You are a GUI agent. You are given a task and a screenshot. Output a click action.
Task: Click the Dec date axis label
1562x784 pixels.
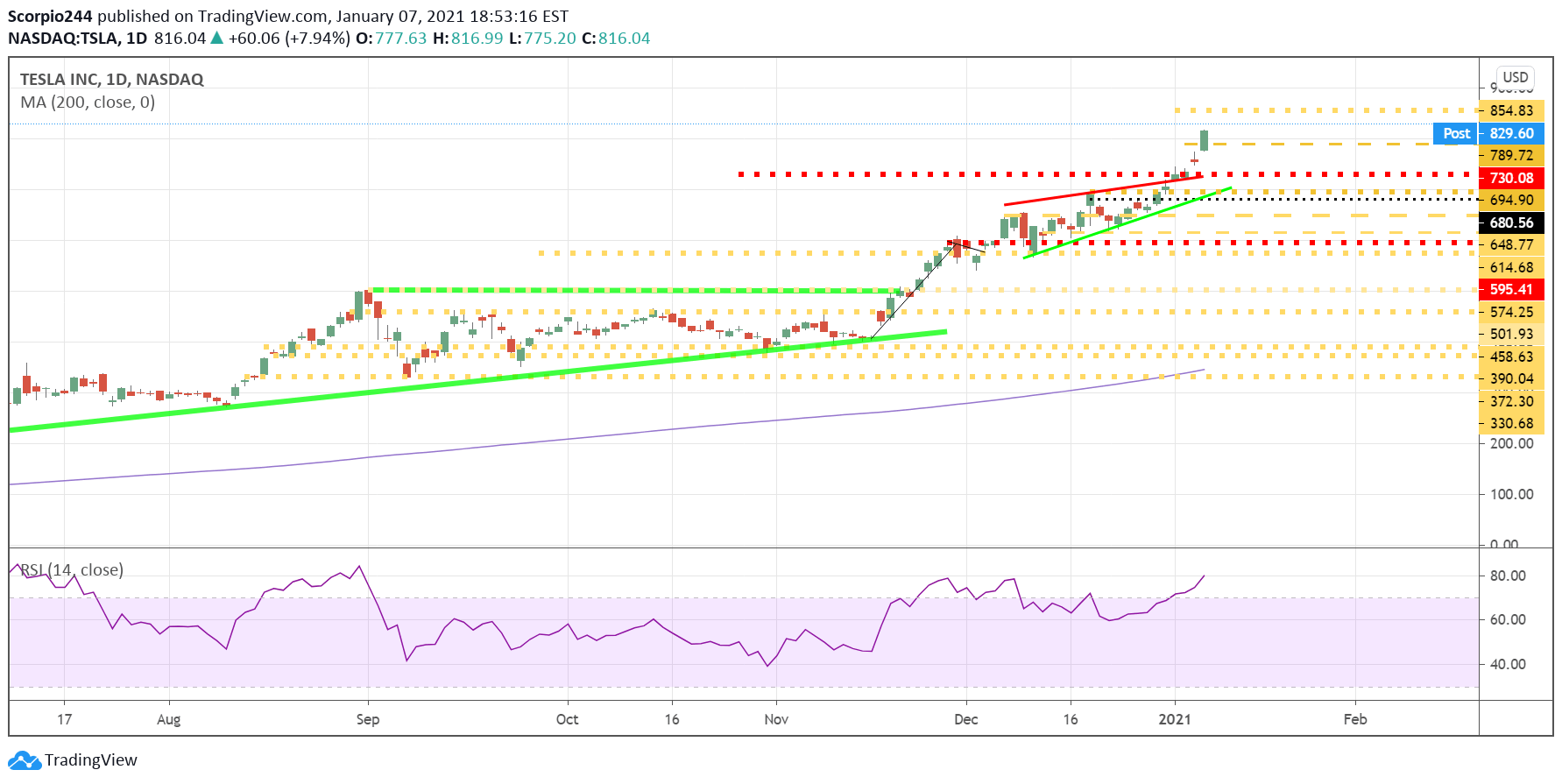966,719
